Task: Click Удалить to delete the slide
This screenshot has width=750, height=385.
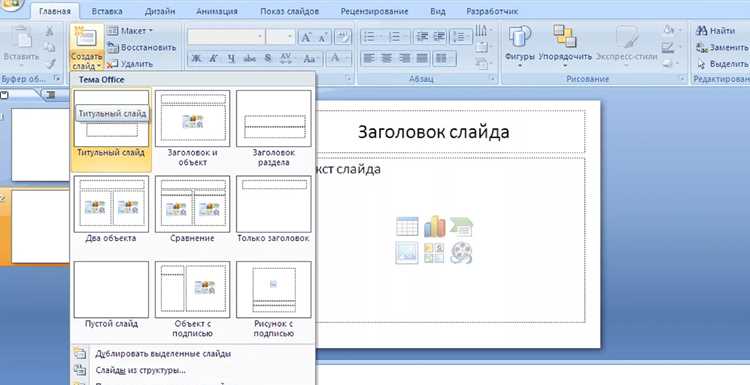Action: [x=130, y=63]
